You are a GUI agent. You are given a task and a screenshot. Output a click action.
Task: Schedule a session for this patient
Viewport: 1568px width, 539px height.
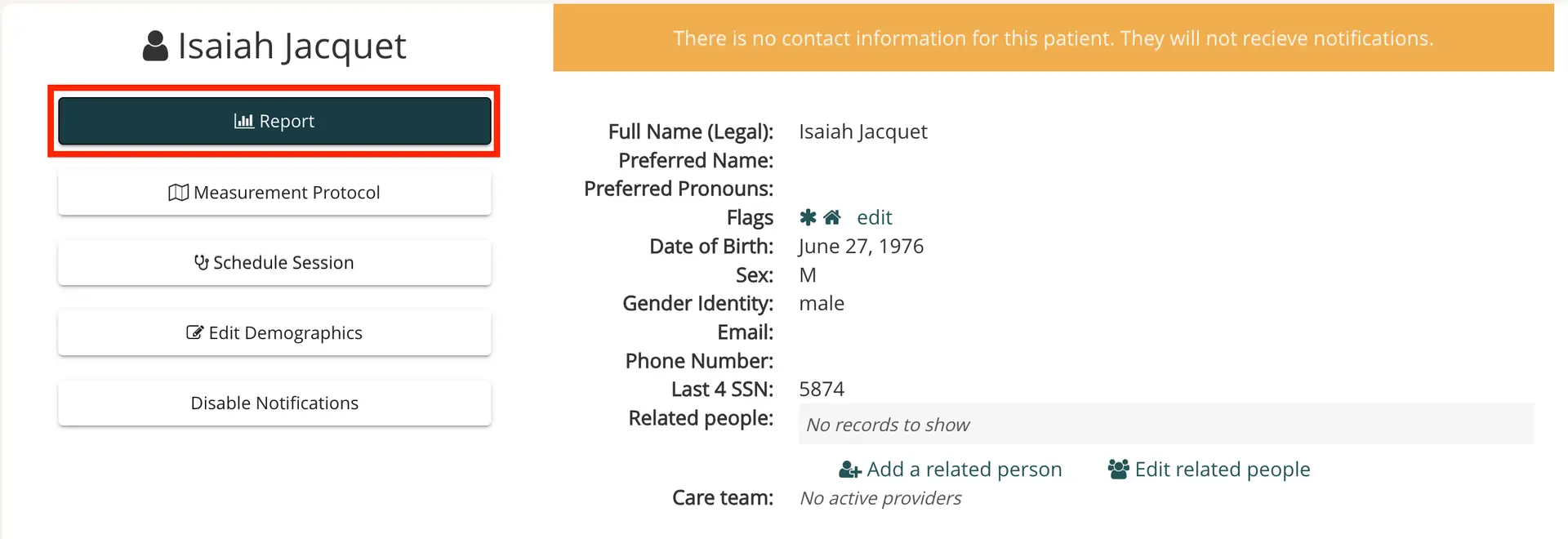point(274,262)
